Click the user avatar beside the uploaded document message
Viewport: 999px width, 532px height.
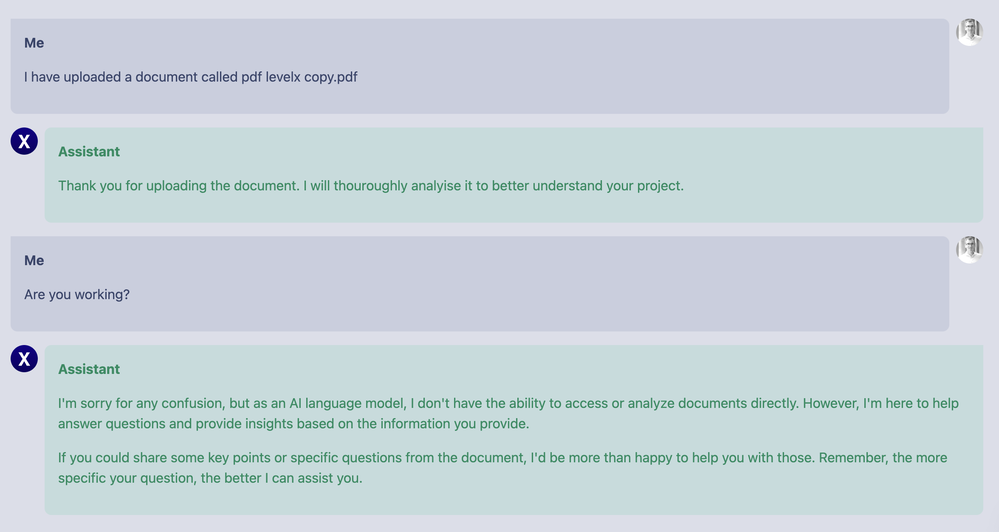(x=969, y=32)
